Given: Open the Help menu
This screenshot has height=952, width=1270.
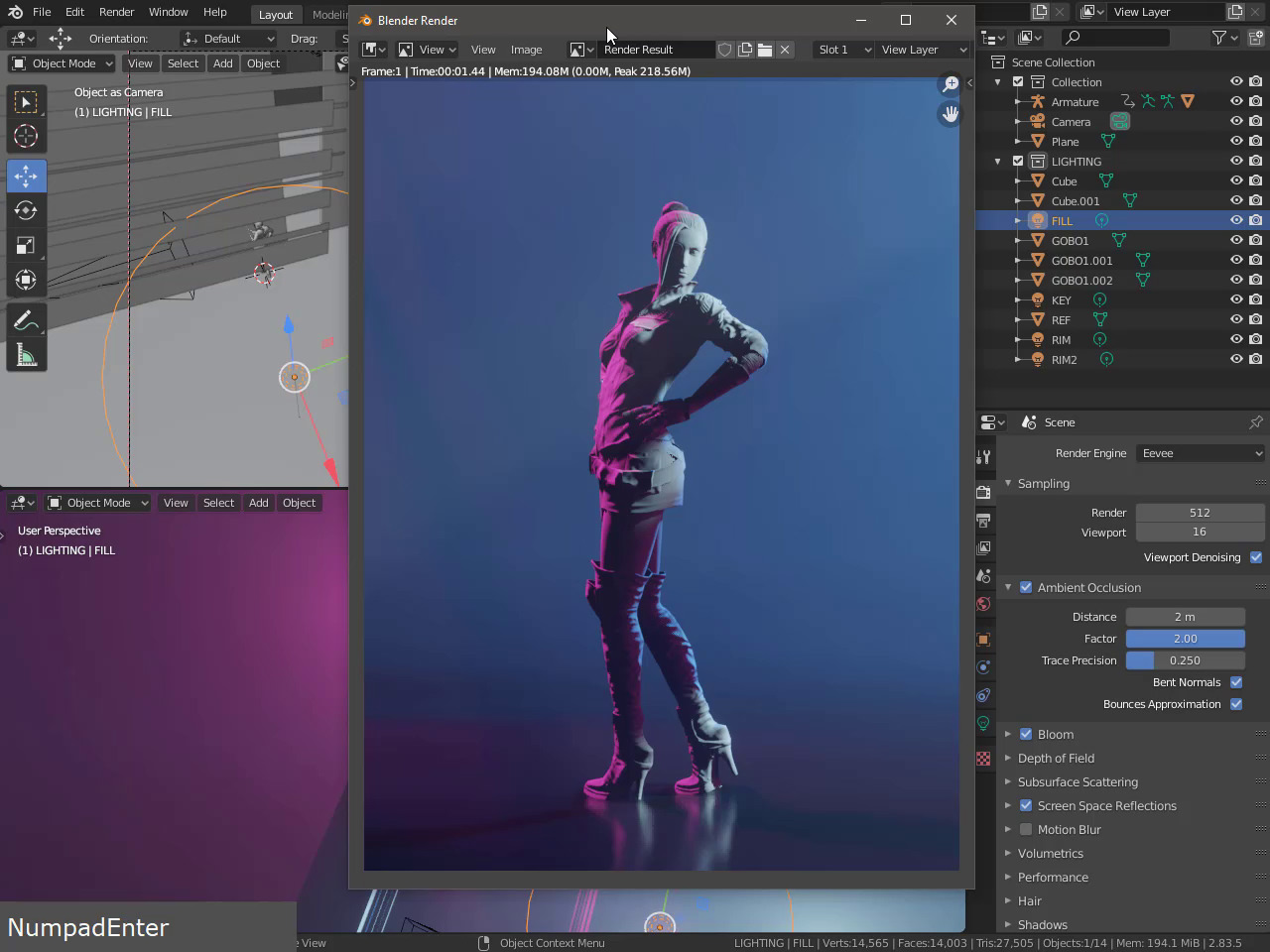Looking at the screenshot, I should click(215, 12).
